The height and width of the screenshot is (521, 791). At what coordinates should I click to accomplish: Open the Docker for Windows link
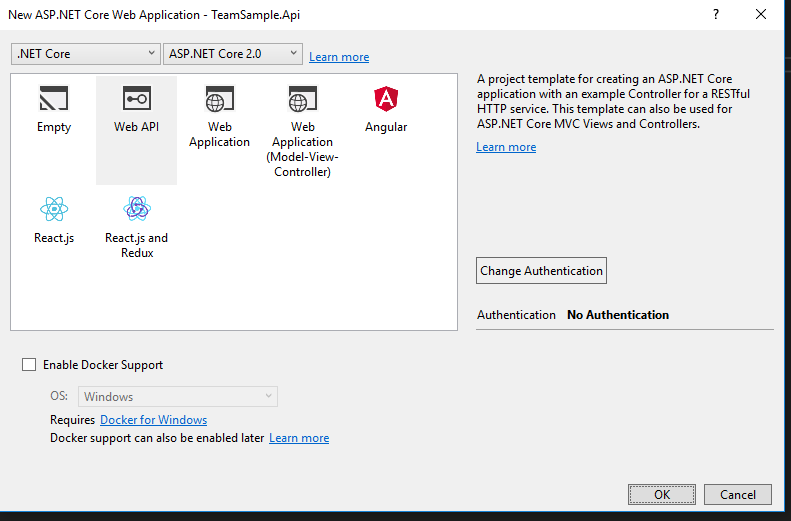pyautogui.click(x=153, y=420)
